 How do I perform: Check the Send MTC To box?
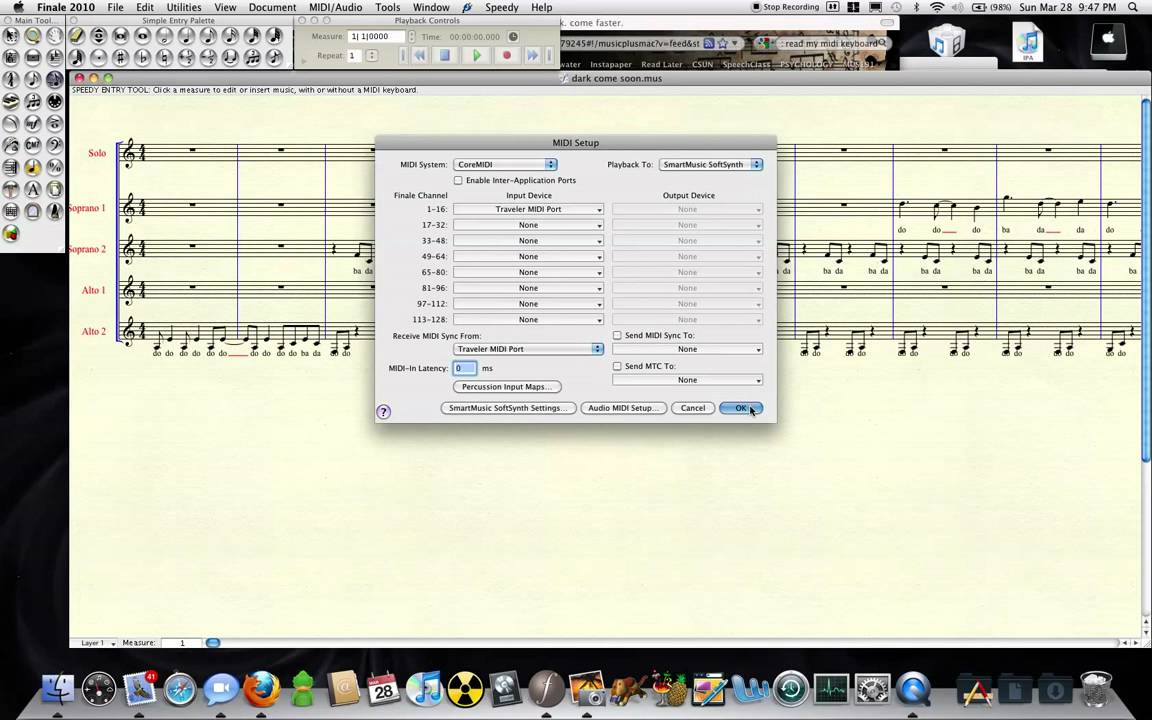tap(617, 366)
